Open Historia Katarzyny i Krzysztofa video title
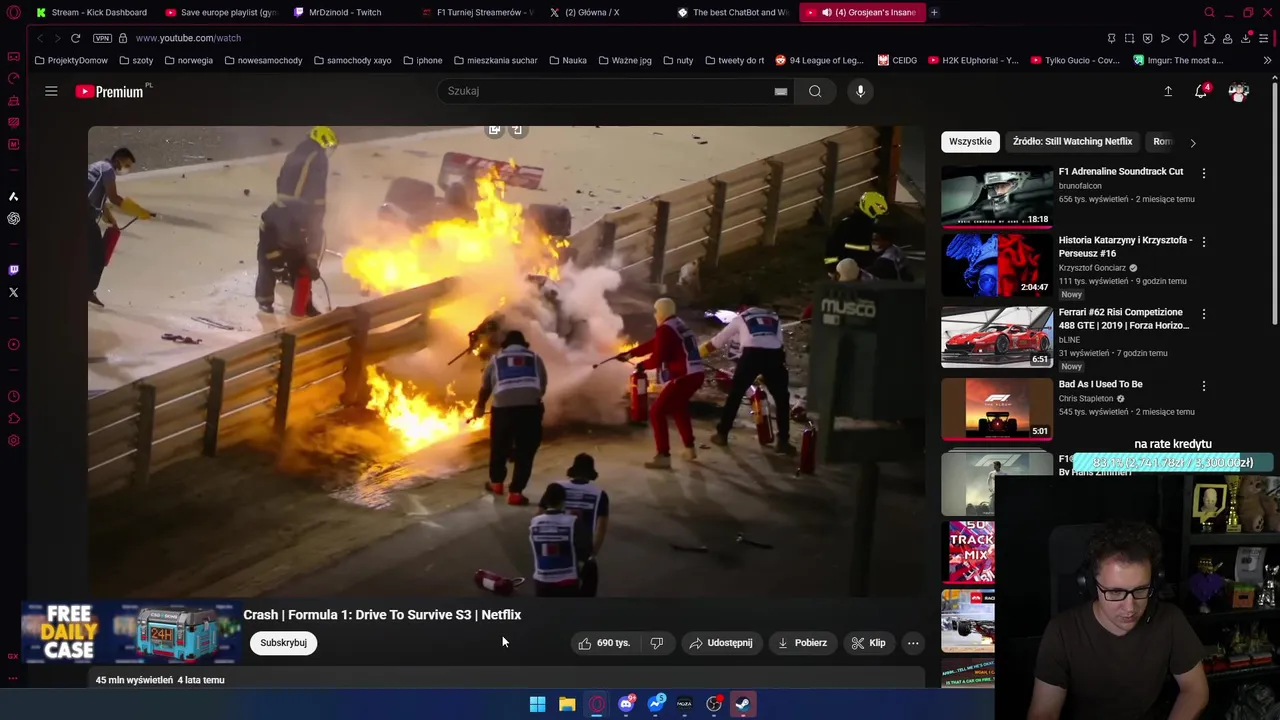This screenshot has height=720, width=1280. 1125,247
